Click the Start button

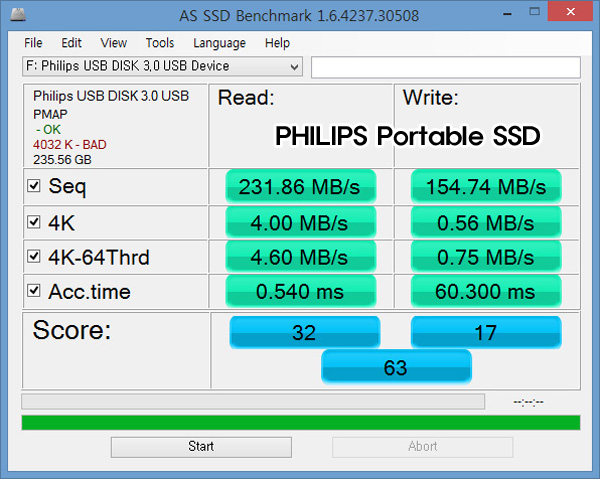point(201,447)
